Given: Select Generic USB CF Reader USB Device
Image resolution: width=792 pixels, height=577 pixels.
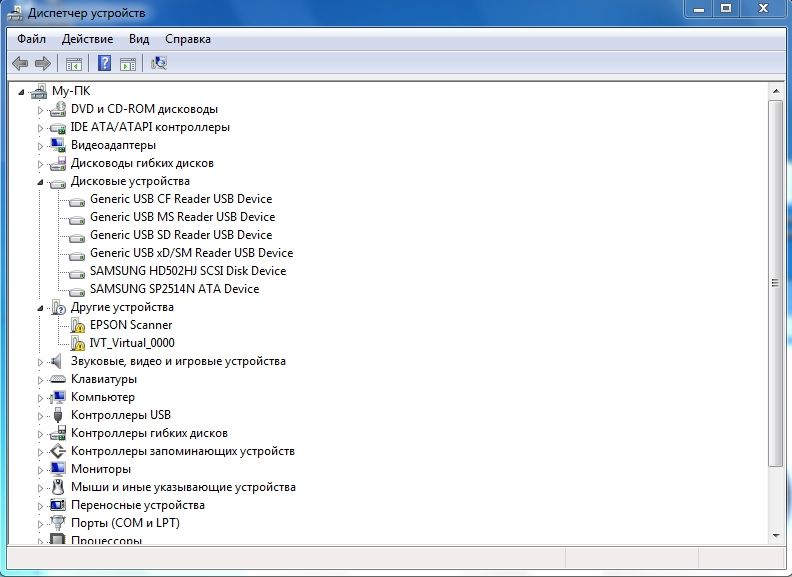Looking at the screenshot, I should 181,199.
